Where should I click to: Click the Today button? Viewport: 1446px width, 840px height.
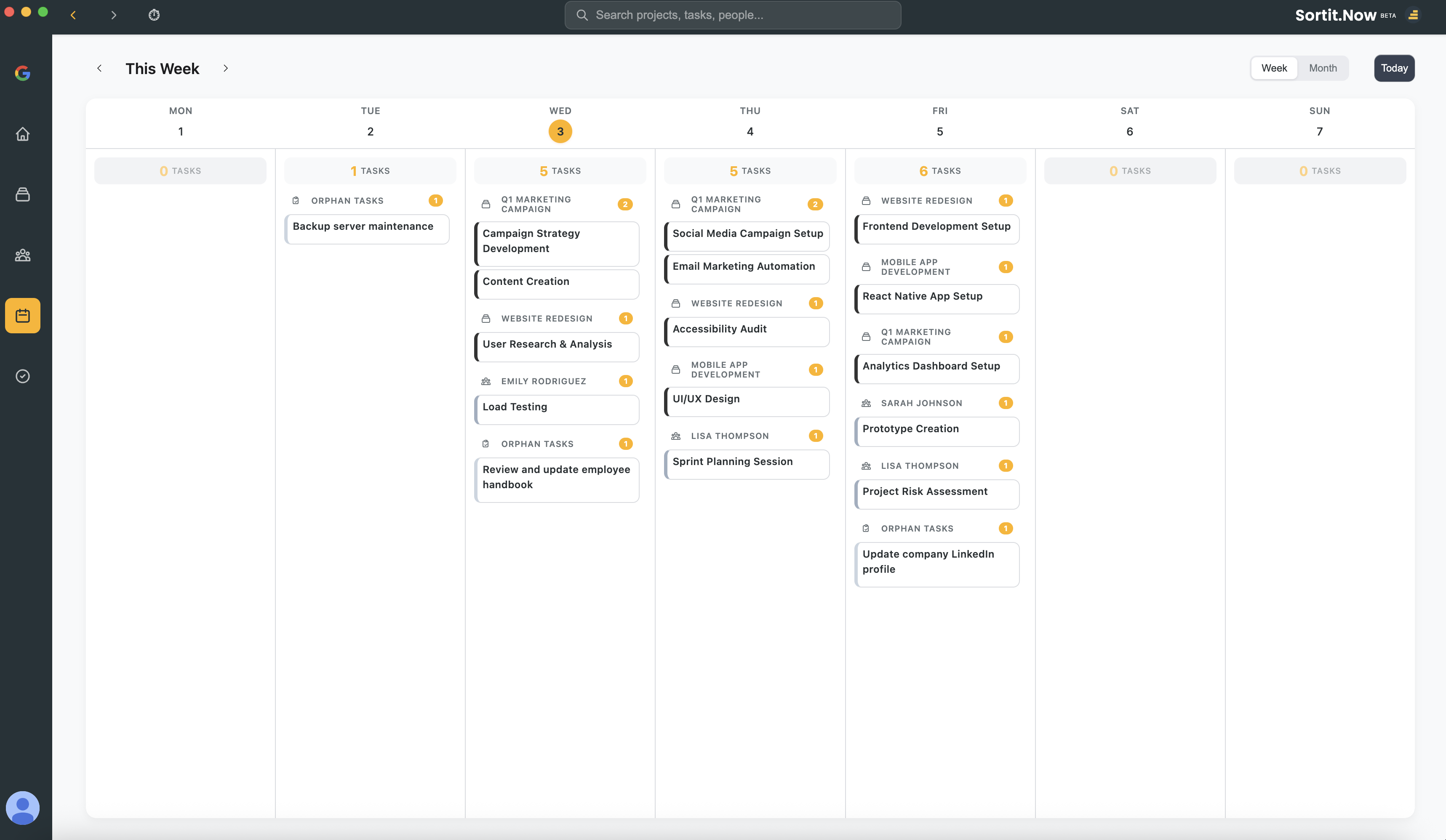coord(1394,68)
